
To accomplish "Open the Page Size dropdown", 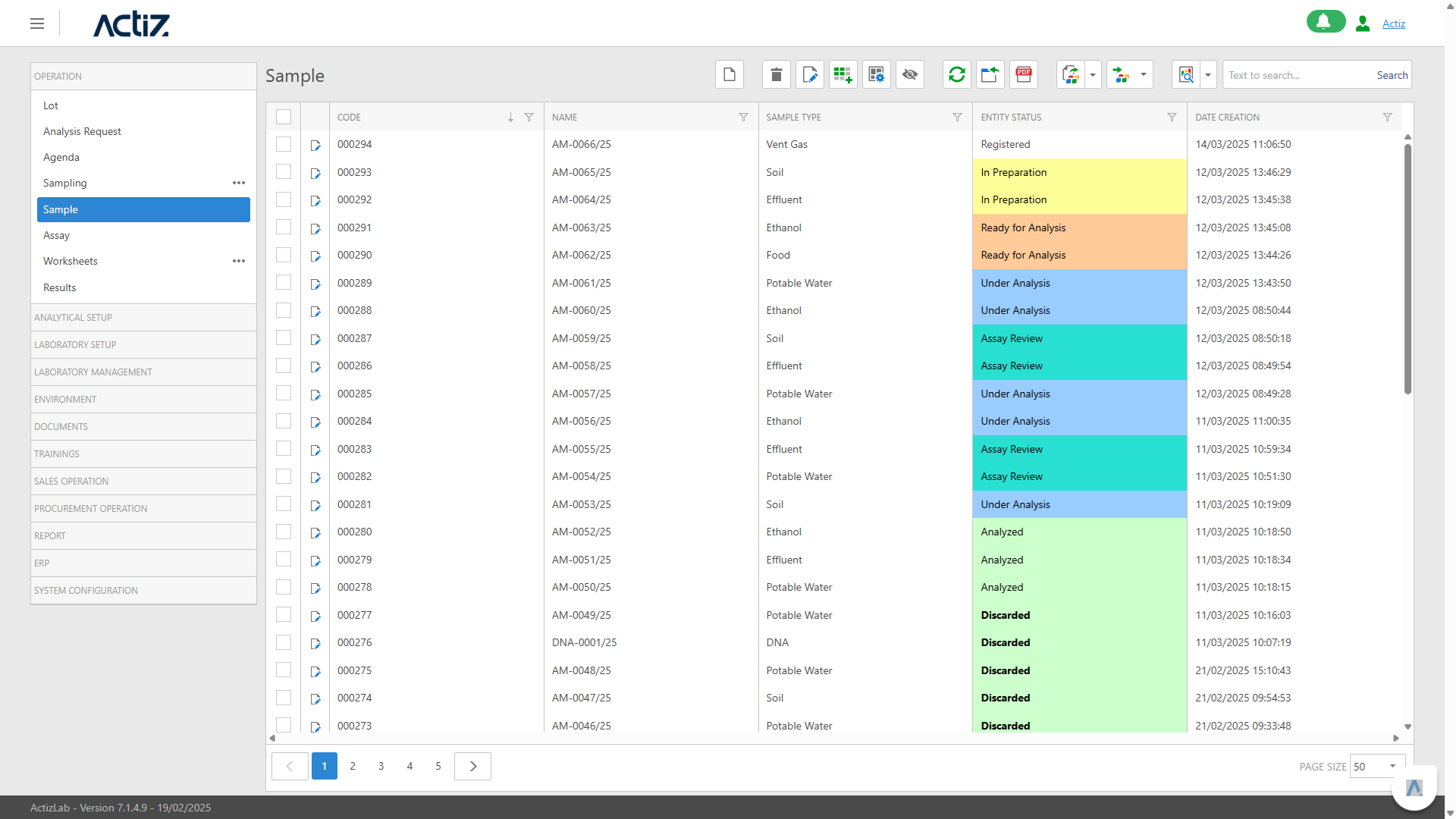I will pos(1378,767).
